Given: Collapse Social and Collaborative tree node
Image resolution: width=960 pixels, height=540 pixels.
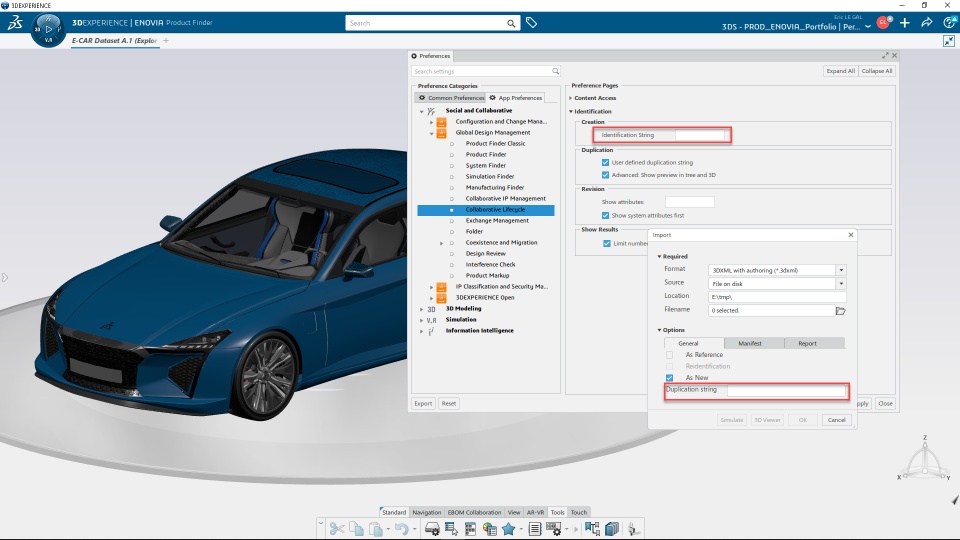Looking at the screenshot, I should (x=421, y=111).
